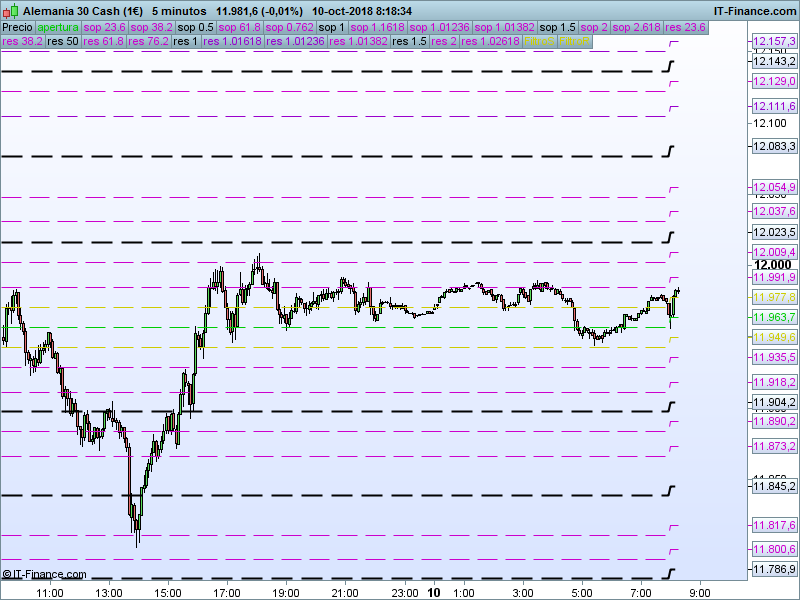
Task: Click the 11.786,9 price axis tag
Action: tap(774, 569)
